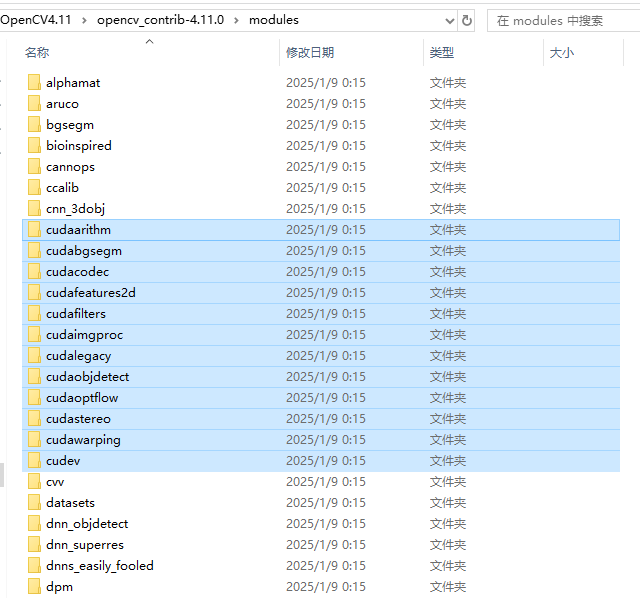
Task: Click the cudabgsegm folder icon
Action: (x=34, y=251)
